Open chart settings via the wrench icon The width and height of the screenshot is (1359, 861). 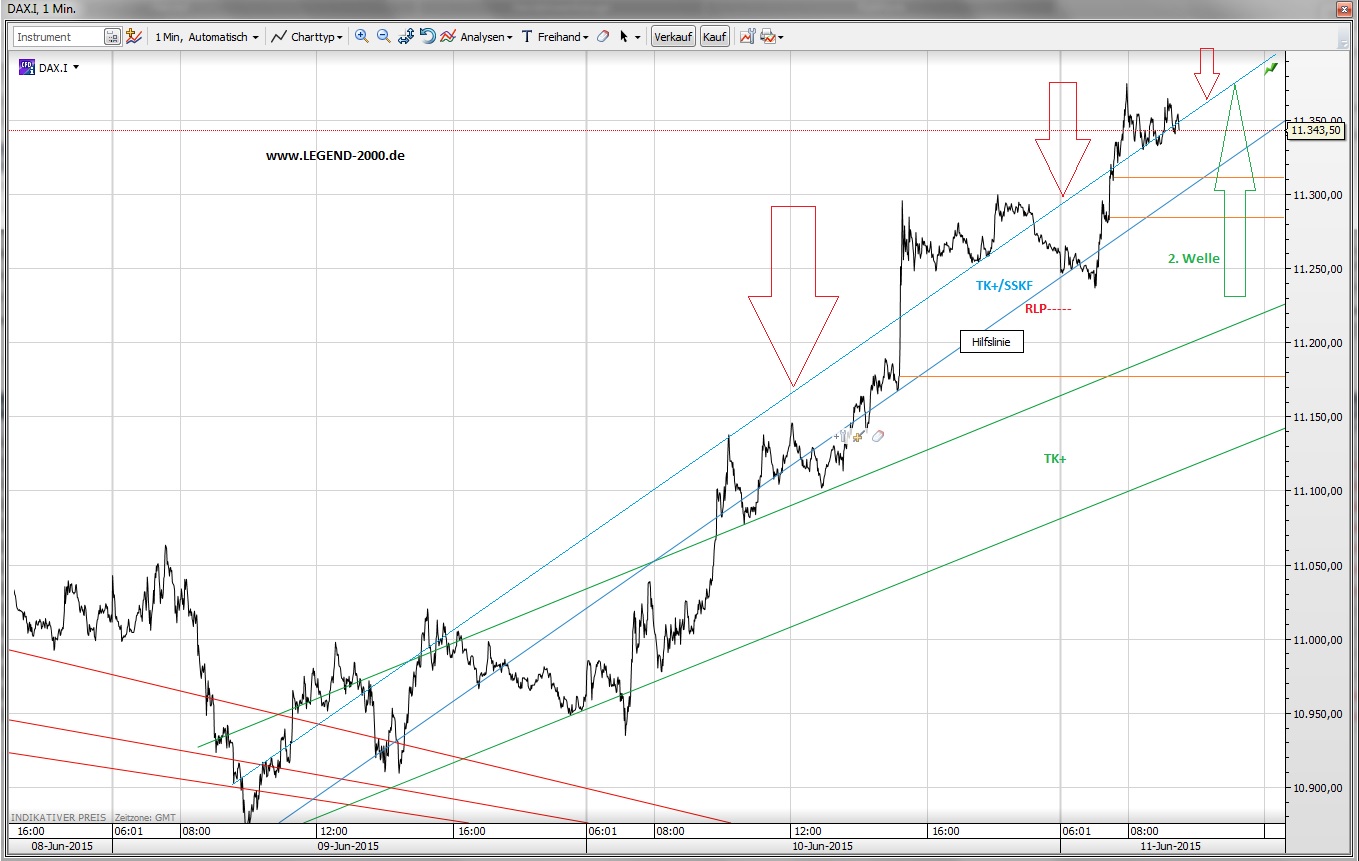pos(746,36)
